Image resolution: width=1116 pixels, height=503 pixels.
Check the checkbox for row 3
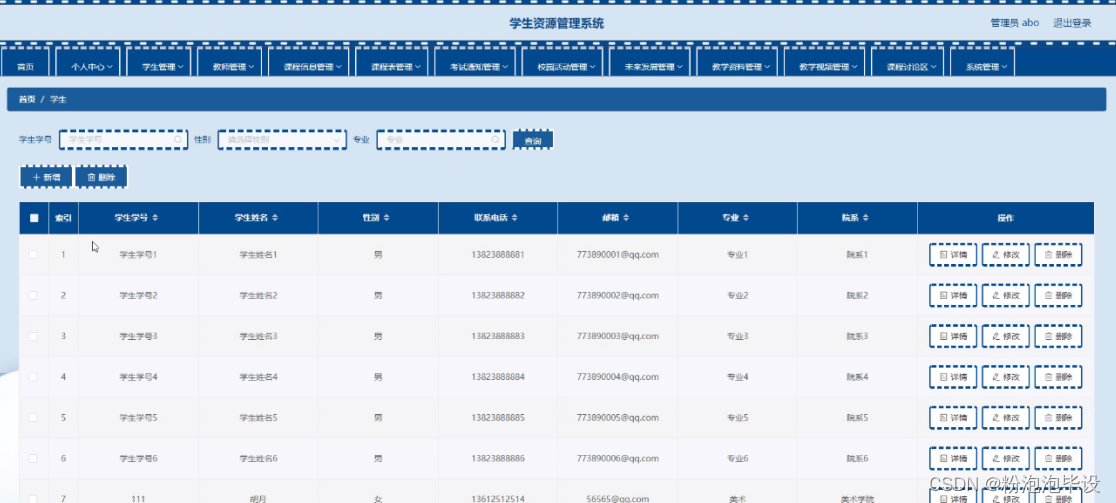tap(33, 336)
